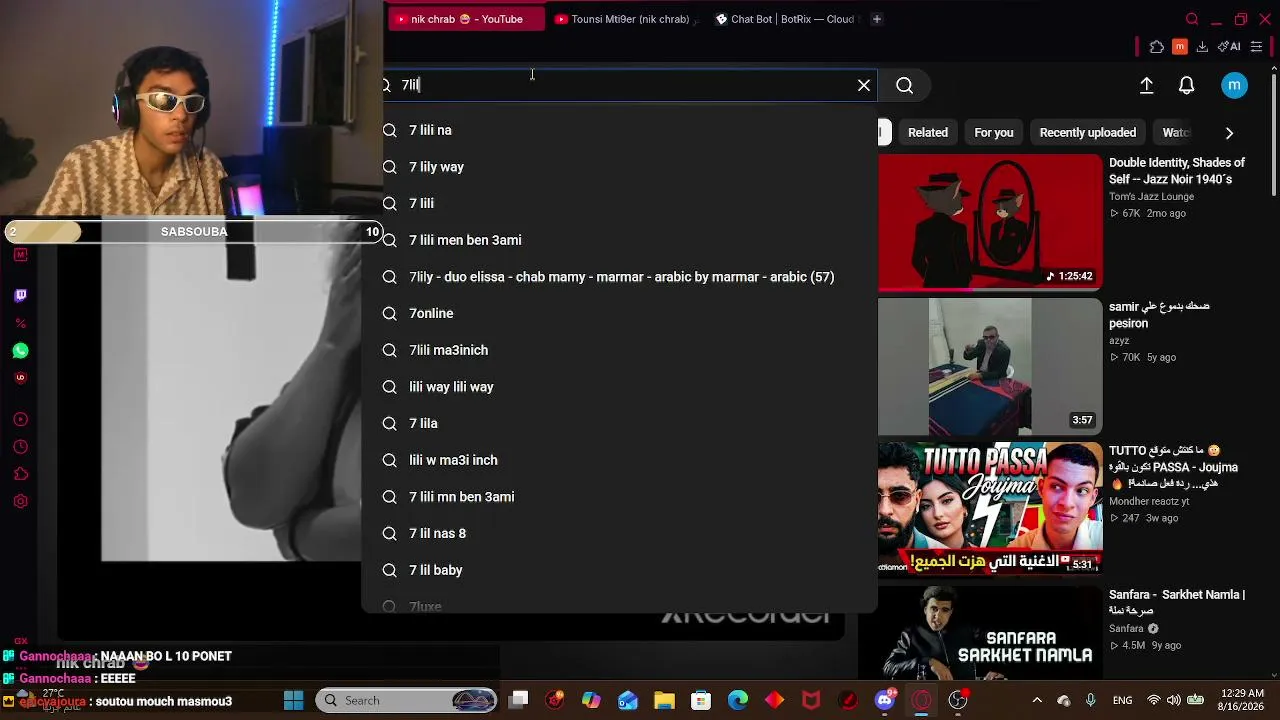Click the Opera GX taskbar icon
This screenshot has width=1280, height=720.
coord(922,700)
